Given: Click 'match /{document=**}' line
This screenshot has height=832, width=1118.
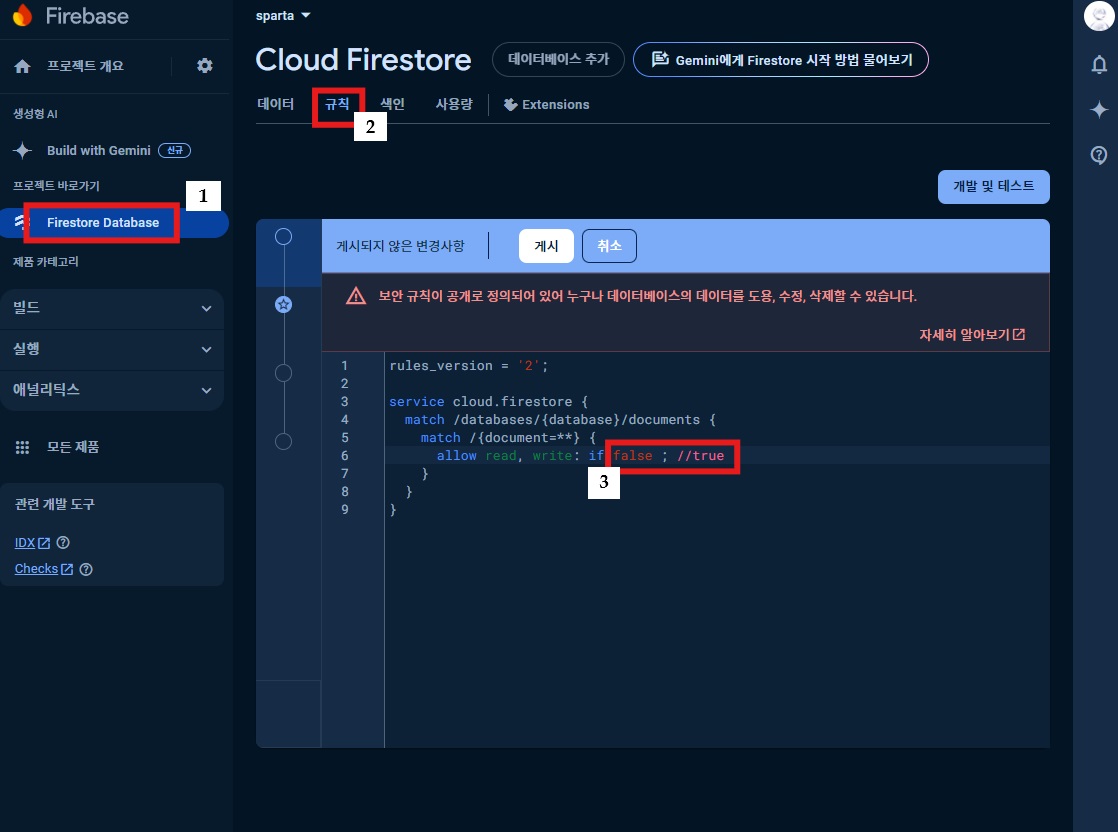Looking at the screenshot, I should [508, 438].
